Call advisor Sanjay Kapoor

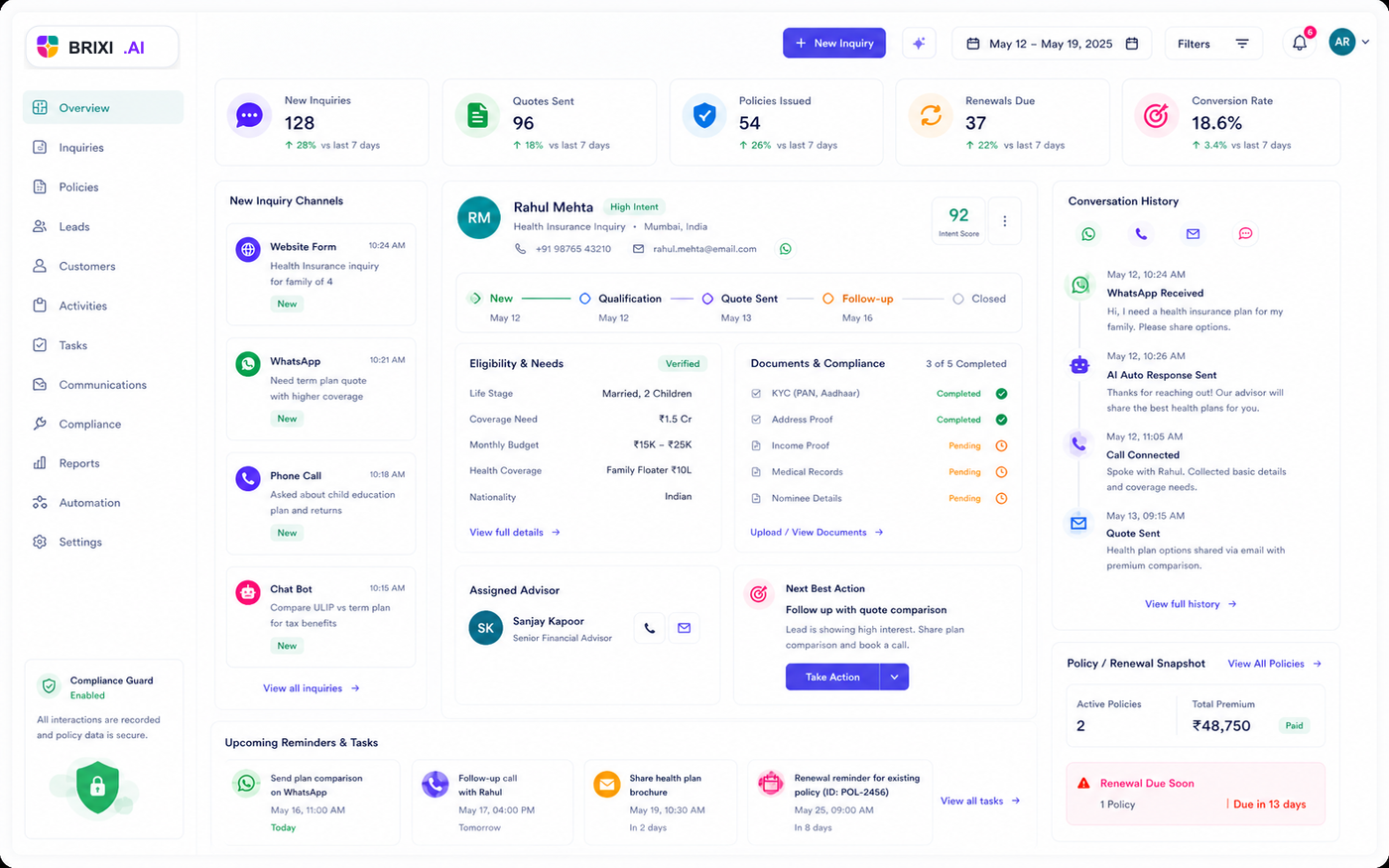649,628
